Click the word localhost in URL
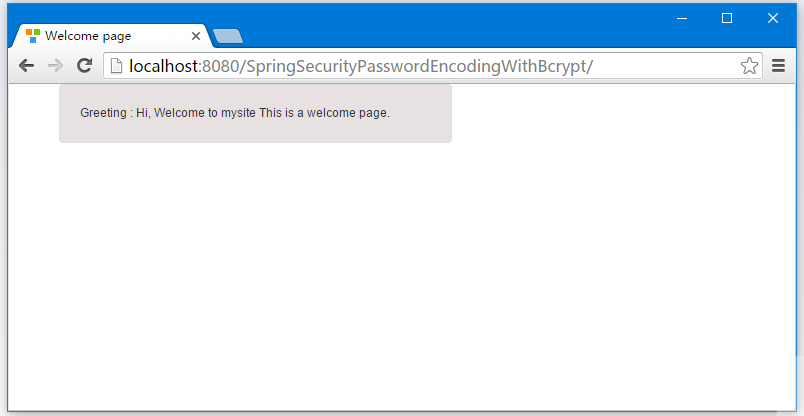Screen dimensions: 804x416 click(x=163, y=66)
